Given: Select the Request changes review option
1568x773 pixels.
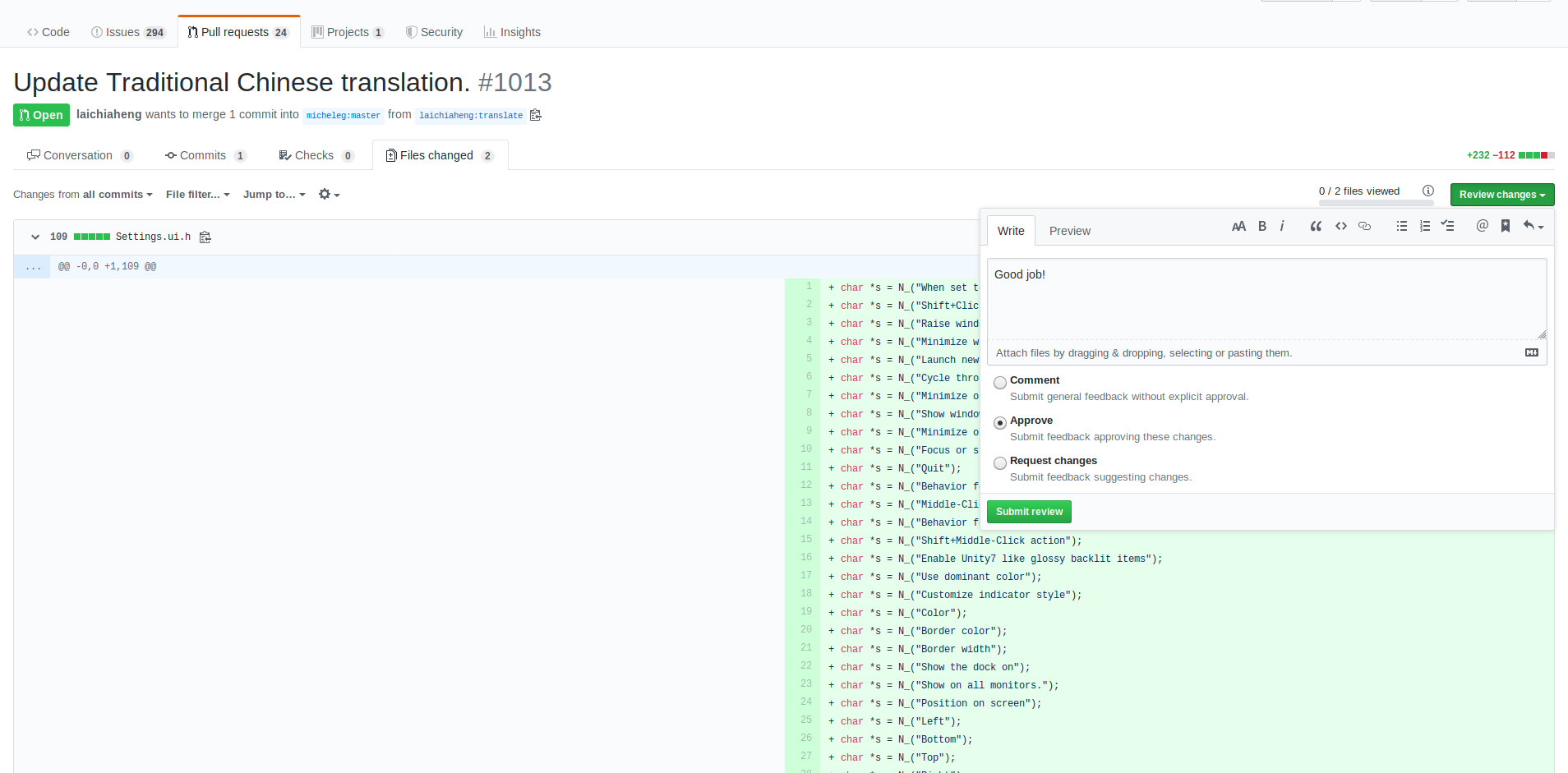Looking at the screenshot, I should (1000, 463).
